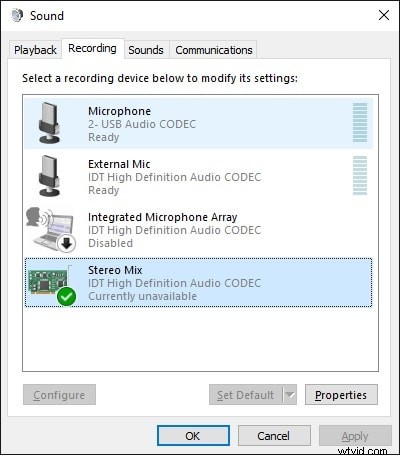The image size is (407, 461).
Task: Click 'Ready' status under Microphone
Action: pyautogui.click(x=104, y=137)
